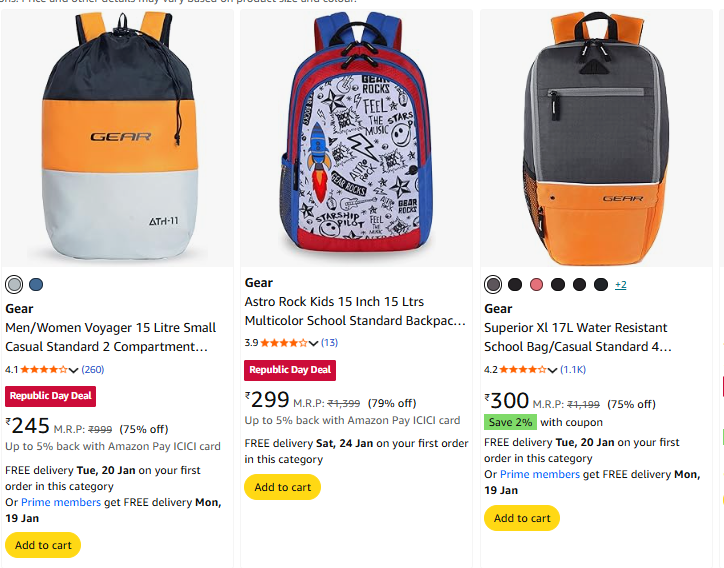Select the grey color swatch for Voyager backpack
Screen dimensions: 724x568
[x=14, y=284]
